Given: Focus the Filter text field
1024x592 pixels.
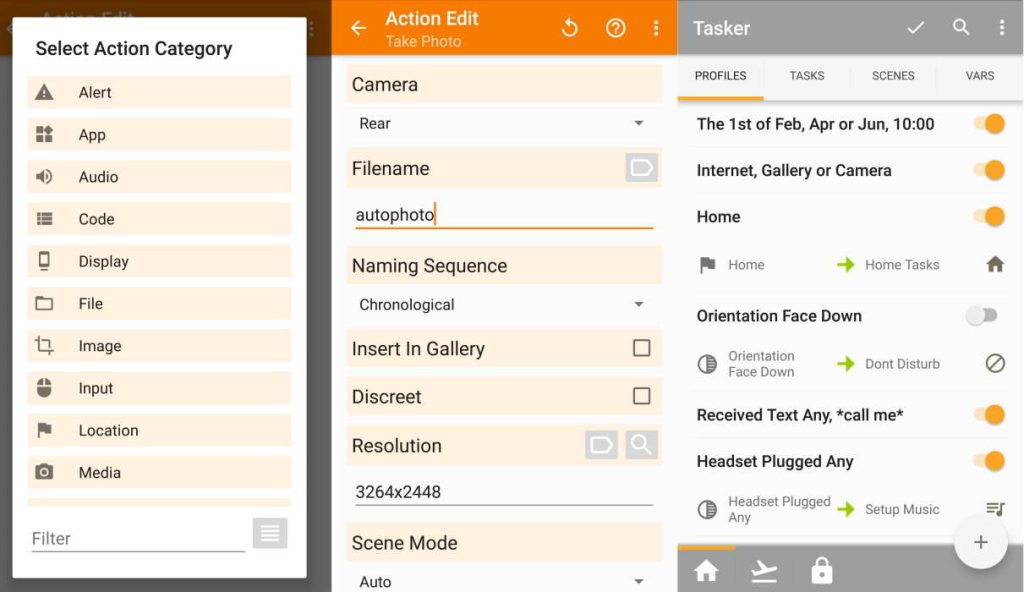Looking at the screenshot, I should pyautogui.click(x=138, y=538).
